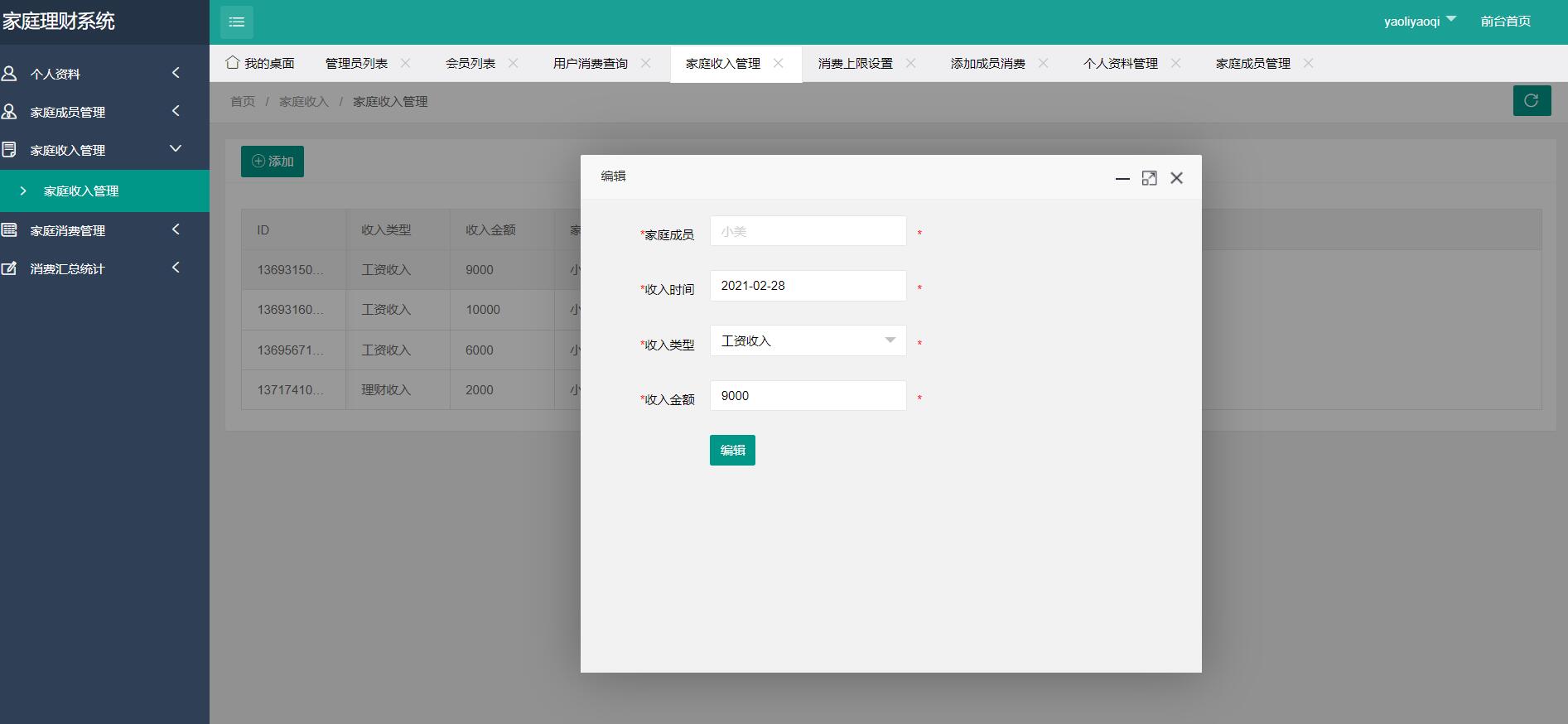Viewport: 1568px width, 724px height.
Task: Open the 收入类型 dropdown showing 工资收入
Action: pos(808,340)
